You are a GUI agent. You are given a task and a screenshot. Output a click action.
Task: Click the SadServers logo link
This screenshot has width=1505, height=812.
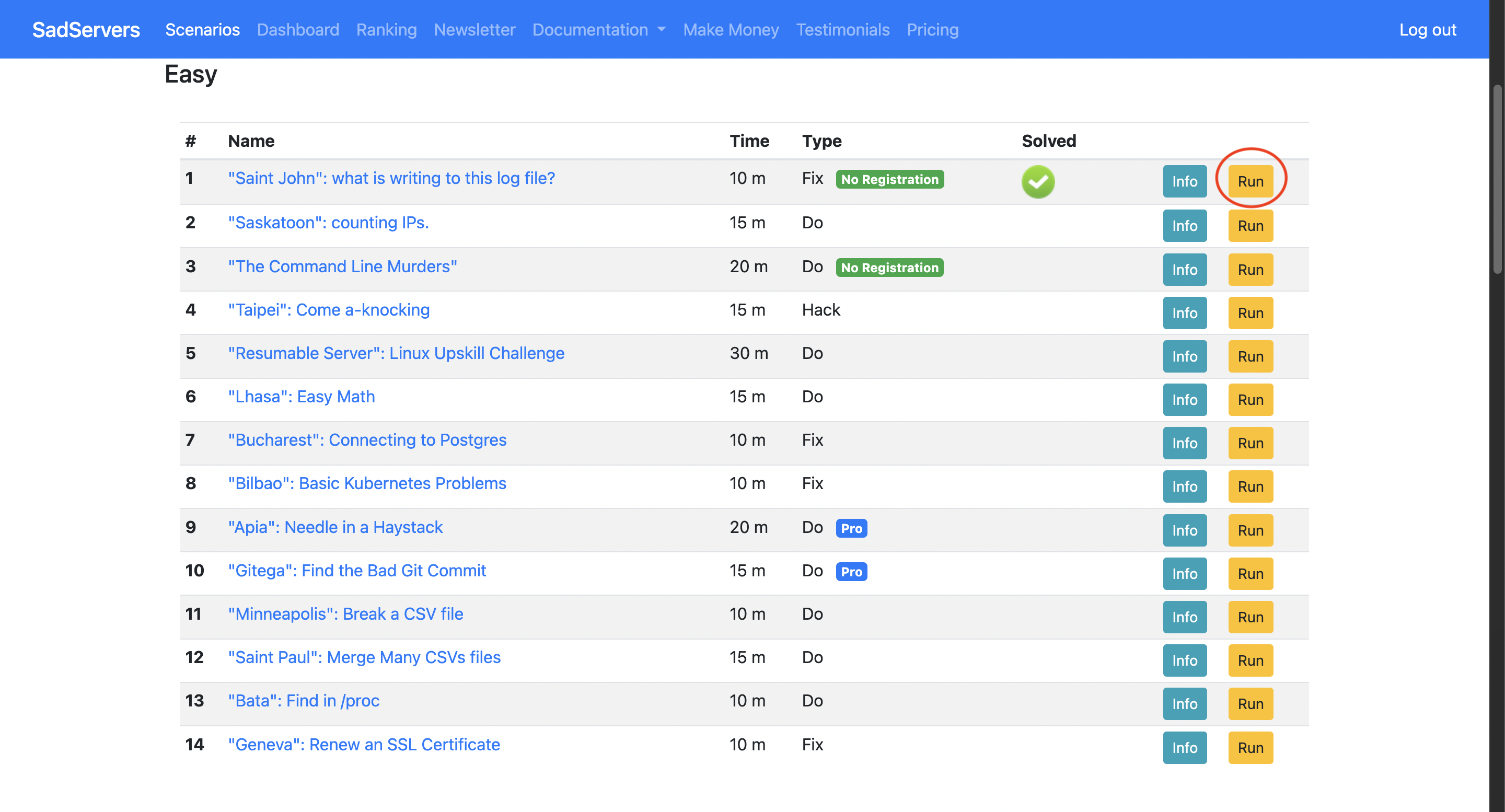pyautogui.click(x=86, y=30)
